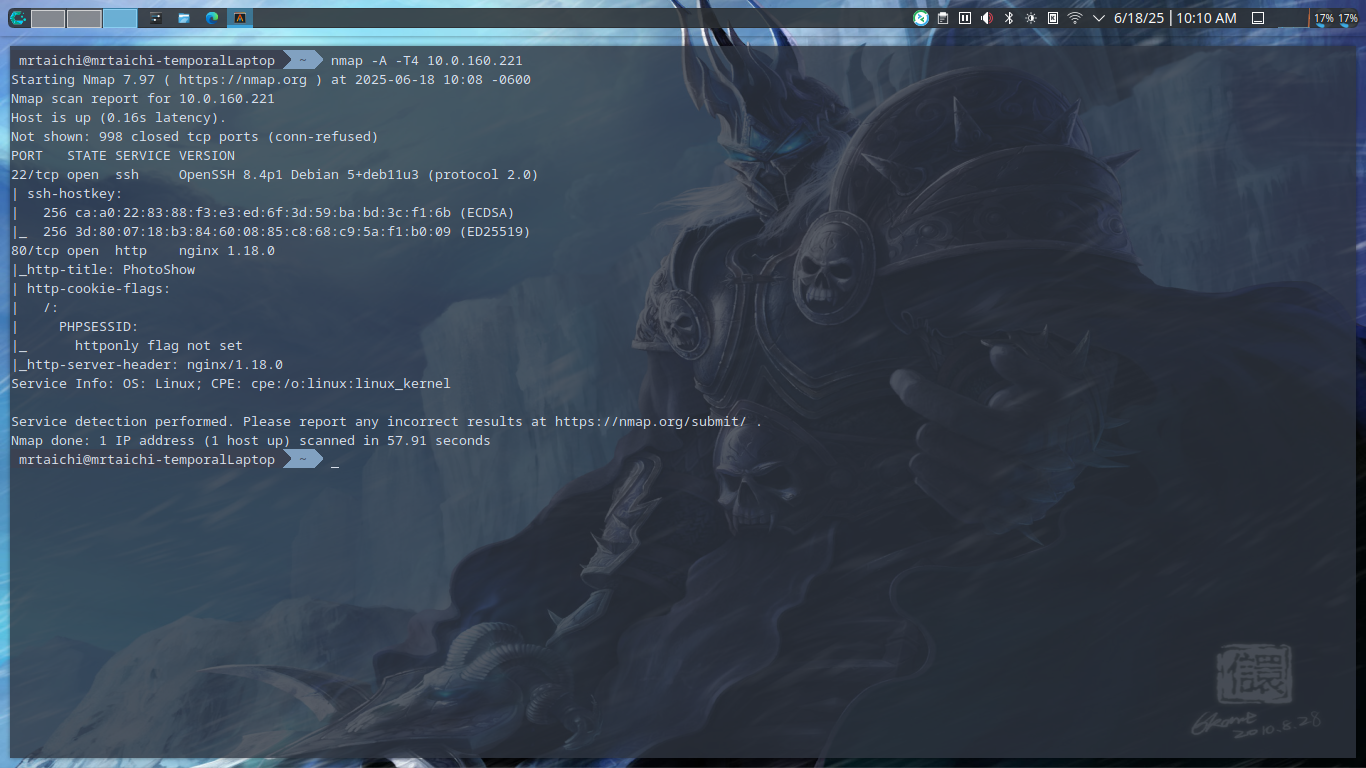Click the pause media tray icon
Viewport: 1366px width, 768px height.
coord(965,18)
